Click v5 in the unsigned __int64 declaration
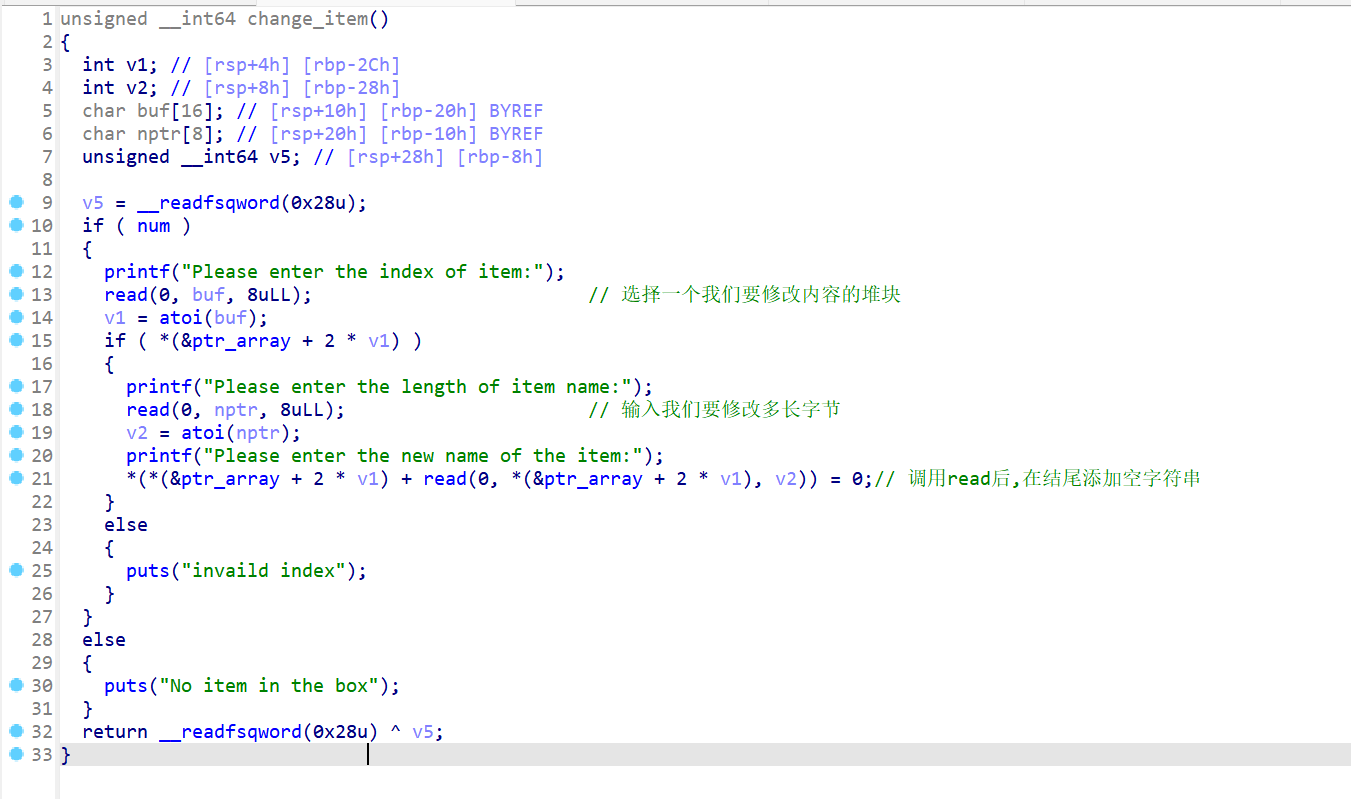 click(280, 157)
